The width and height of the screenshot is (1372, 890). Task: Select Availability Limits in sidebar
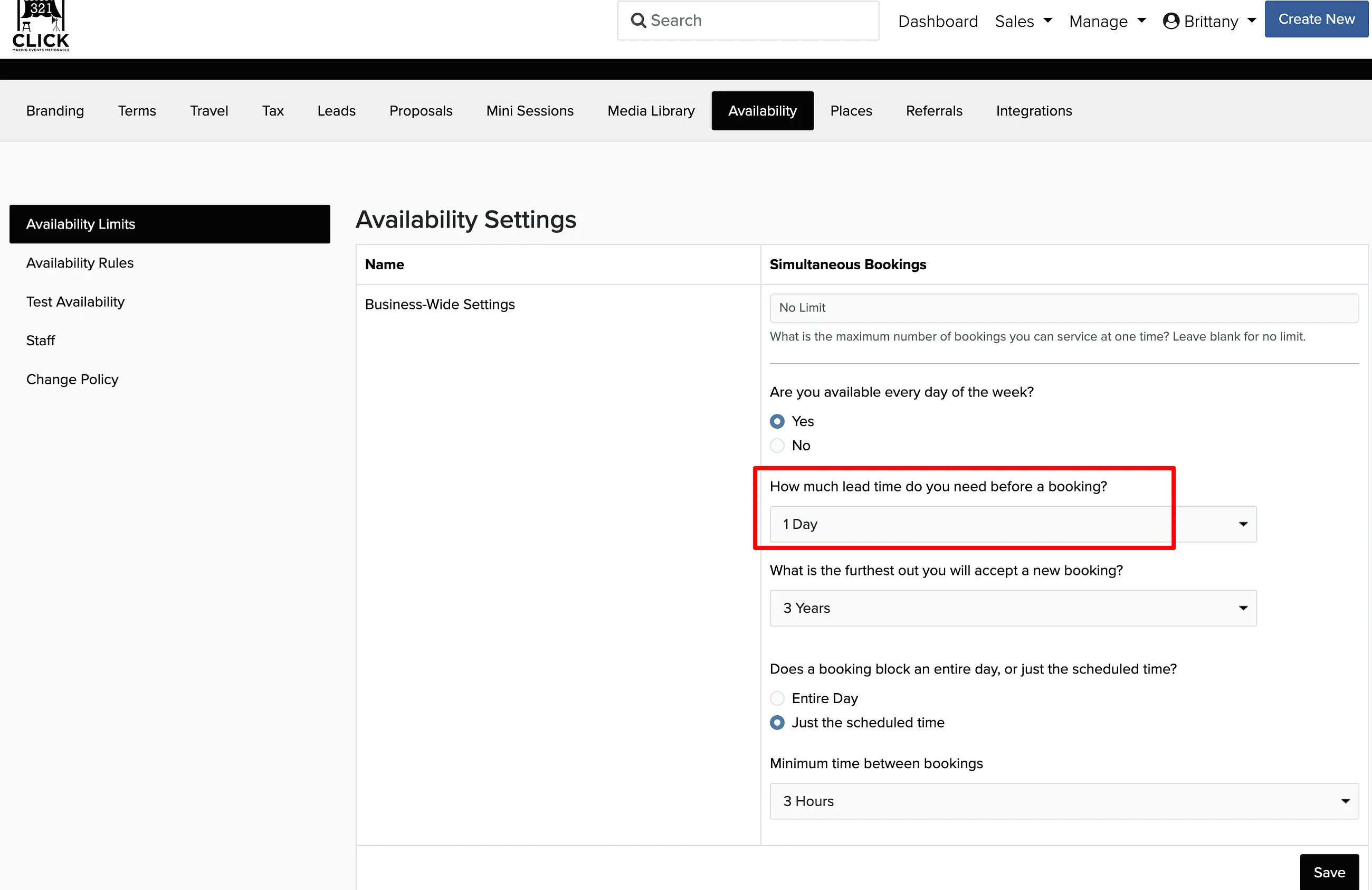(169, 224)
